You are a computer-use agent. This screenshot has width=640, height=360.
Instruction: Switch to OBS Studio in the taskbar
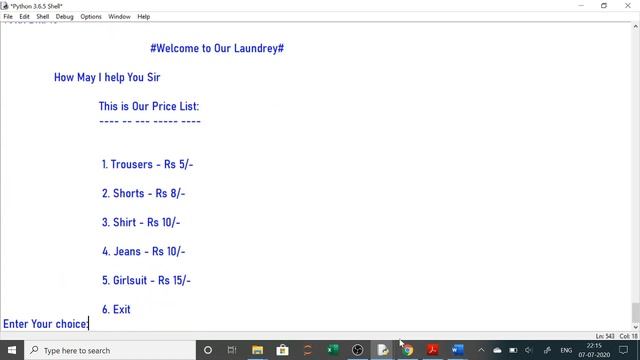pos(358,350)
